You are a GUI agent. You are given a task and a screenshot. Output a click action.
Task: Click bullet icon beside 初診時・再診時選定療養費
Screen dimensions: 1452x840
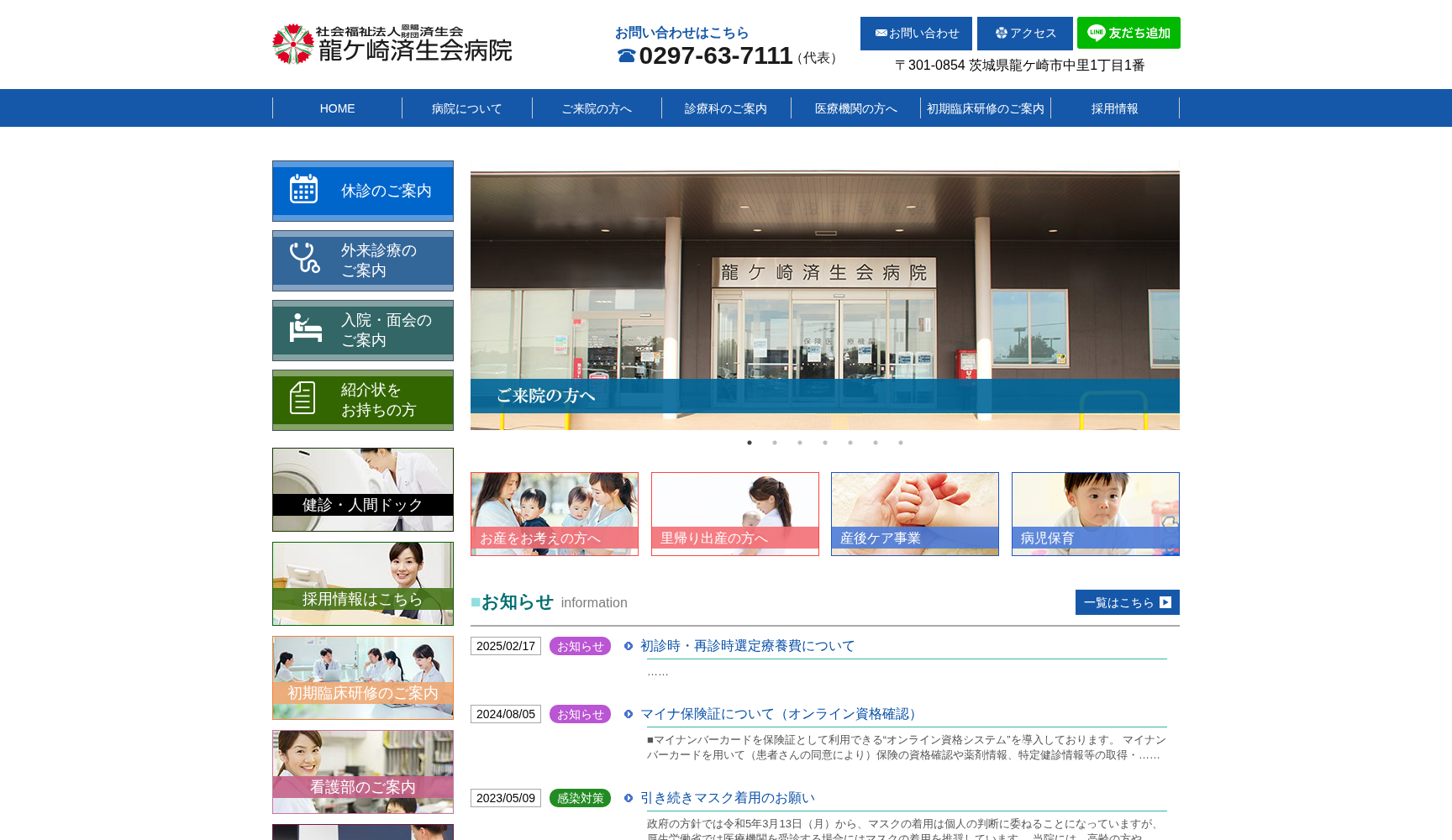pyautogui.click(x=629, y=646)
